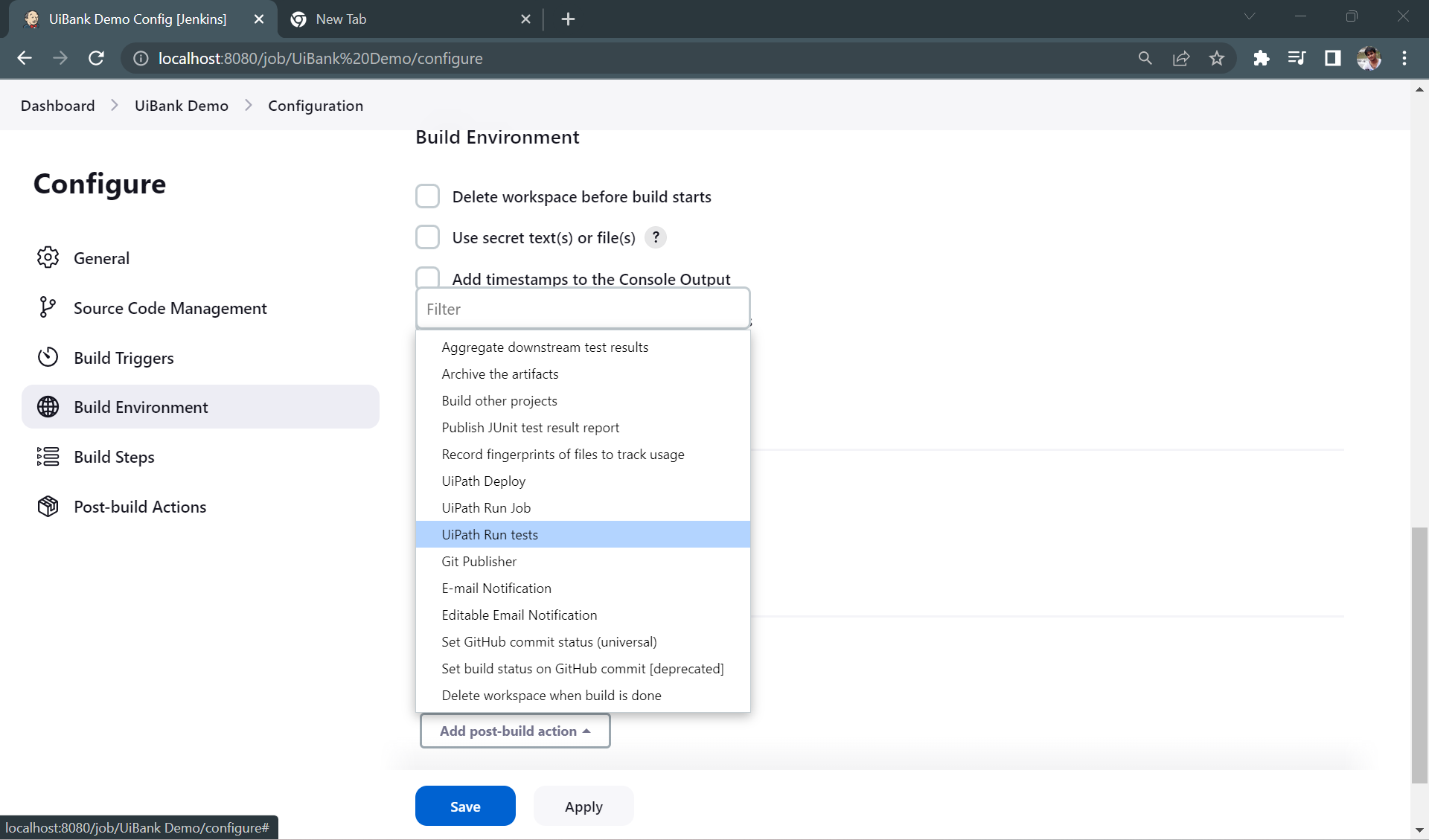This screenshot has width=1429, height=840.
Task: Select Editable Email Notification
Action: (x=583, y=615)
